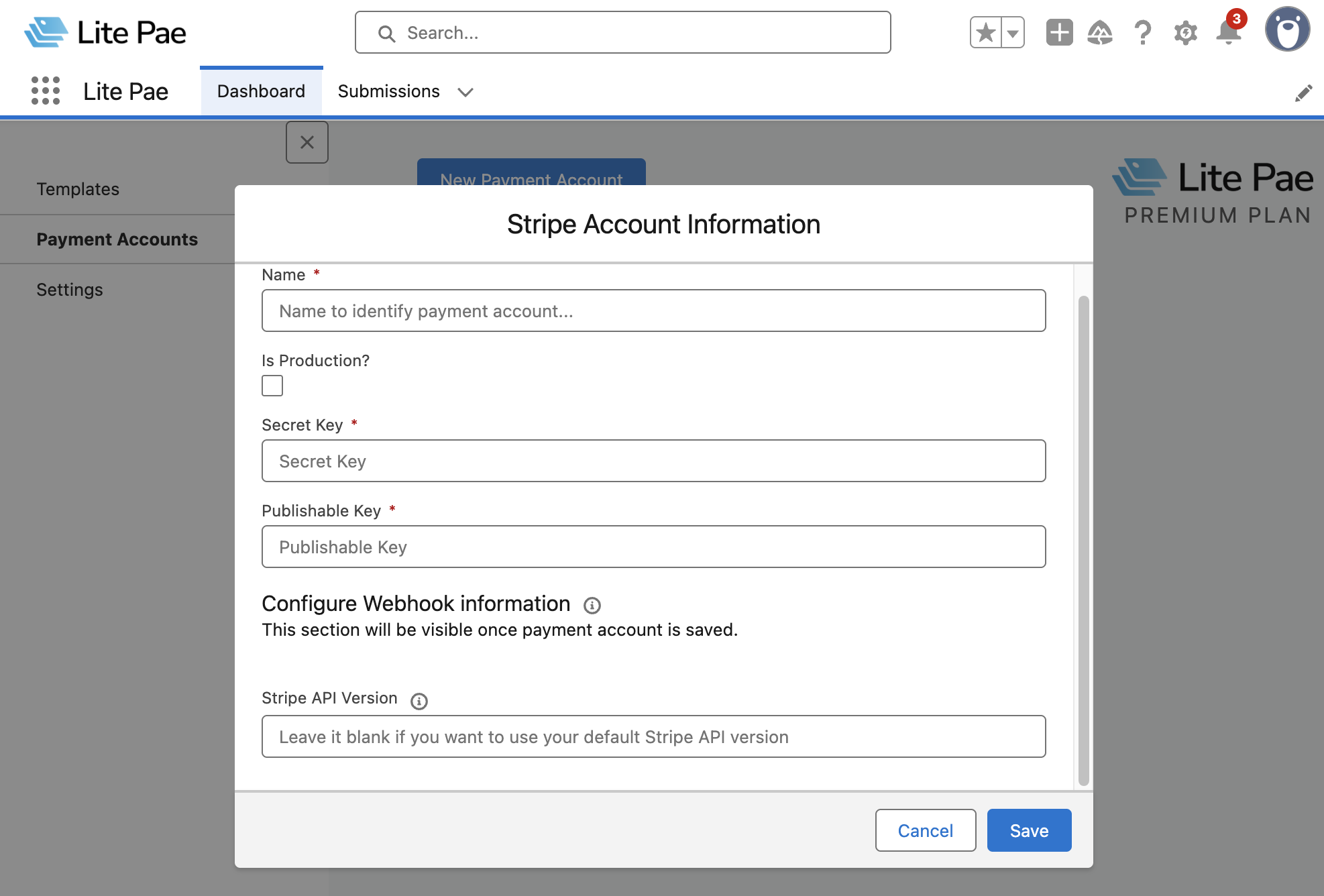
Task: Switch to the Dashboard tab
Action: pos(261,91)
